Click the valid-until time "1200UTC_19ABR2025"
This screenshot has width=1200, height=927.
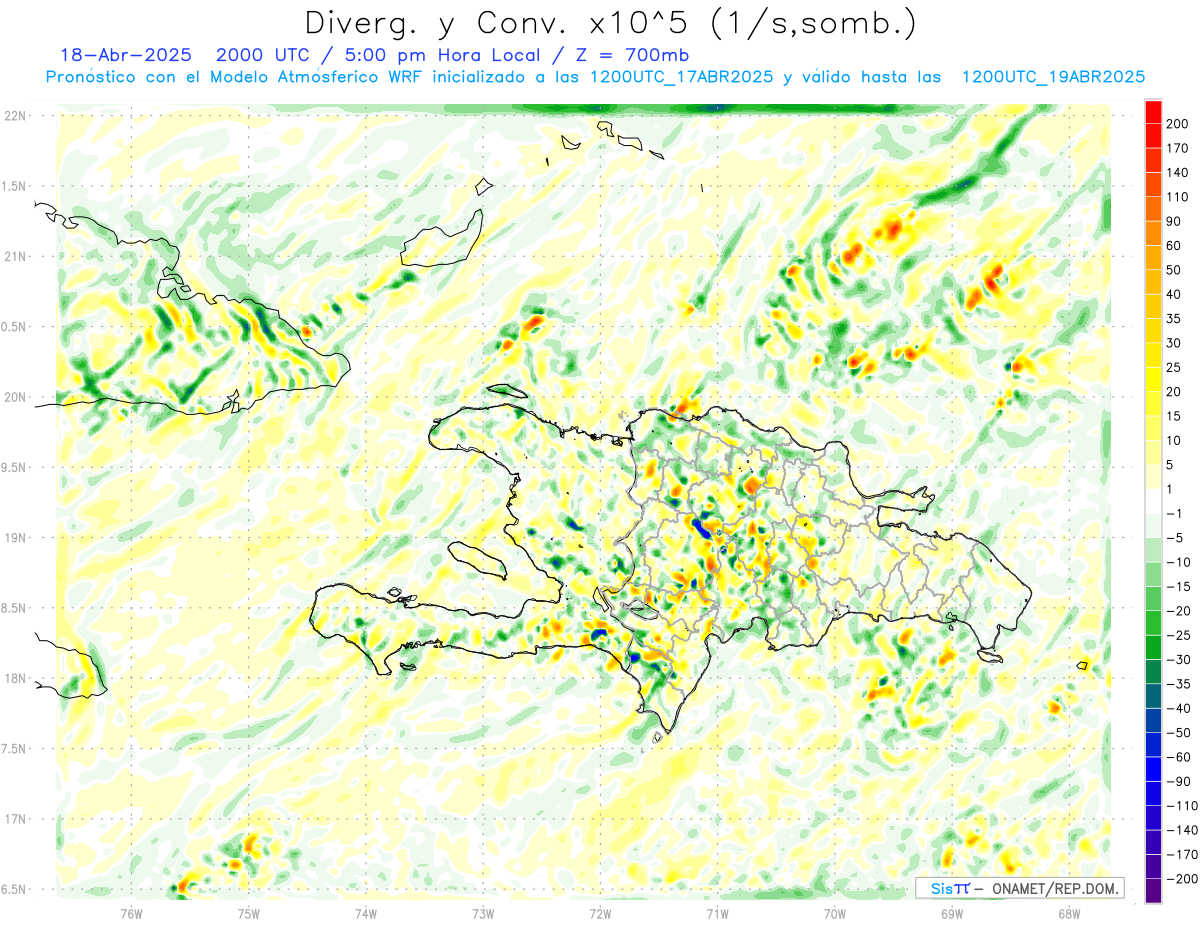[x=1053, y=77]
